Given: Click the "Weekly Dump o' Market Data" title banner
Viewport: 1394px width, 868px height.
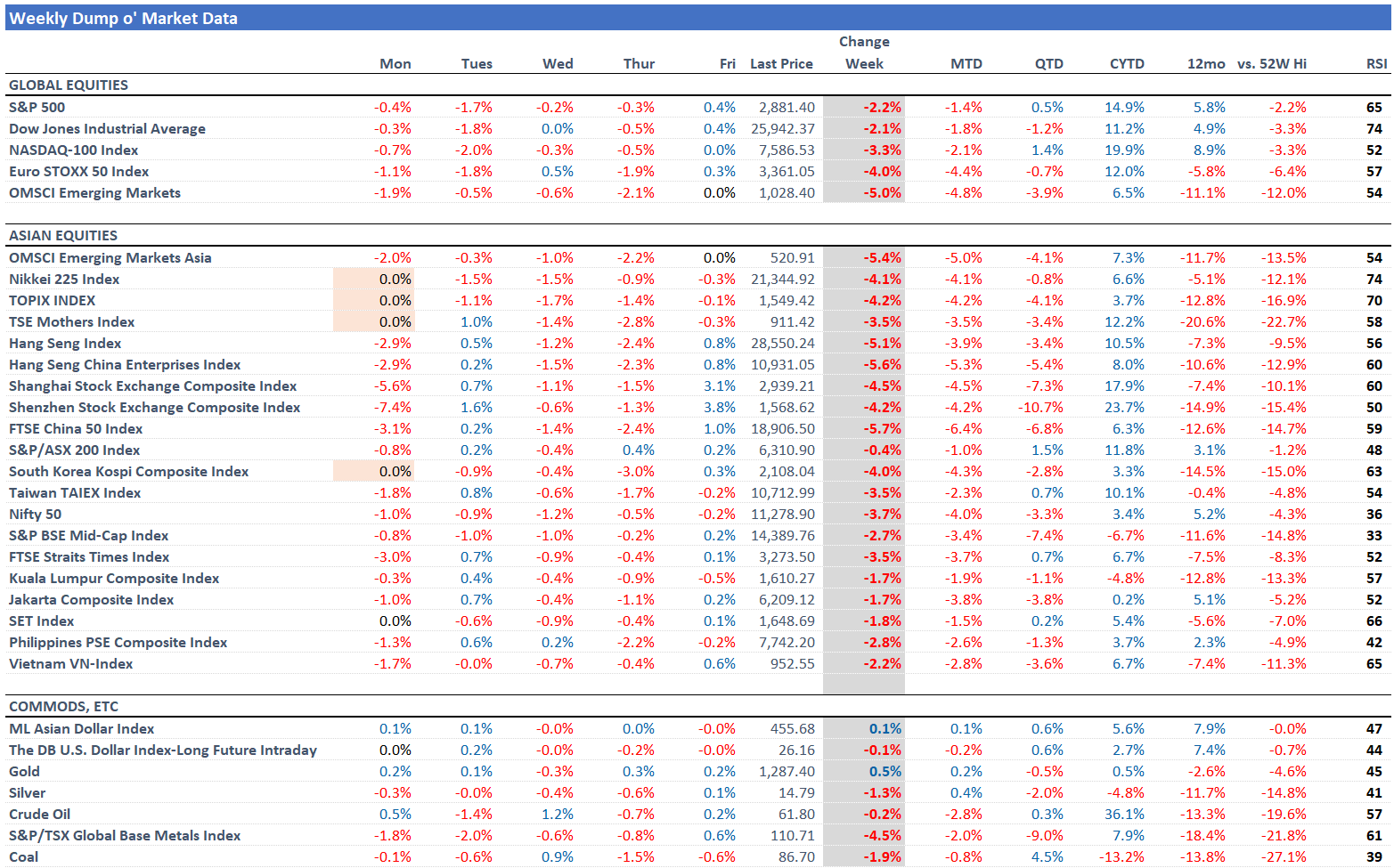Looking at the screenshot, I should tap(123, 19).
